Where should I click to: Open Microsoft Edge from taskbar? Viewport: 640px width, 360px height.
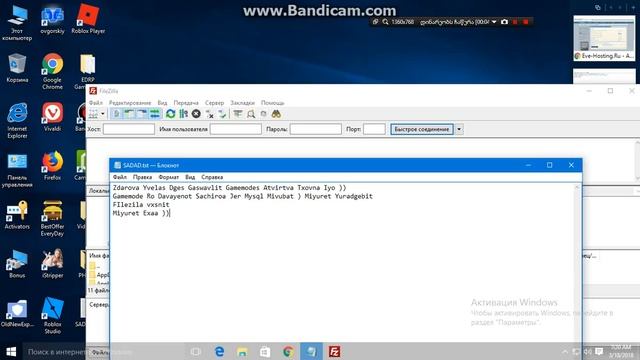click(x=219, y=351)
